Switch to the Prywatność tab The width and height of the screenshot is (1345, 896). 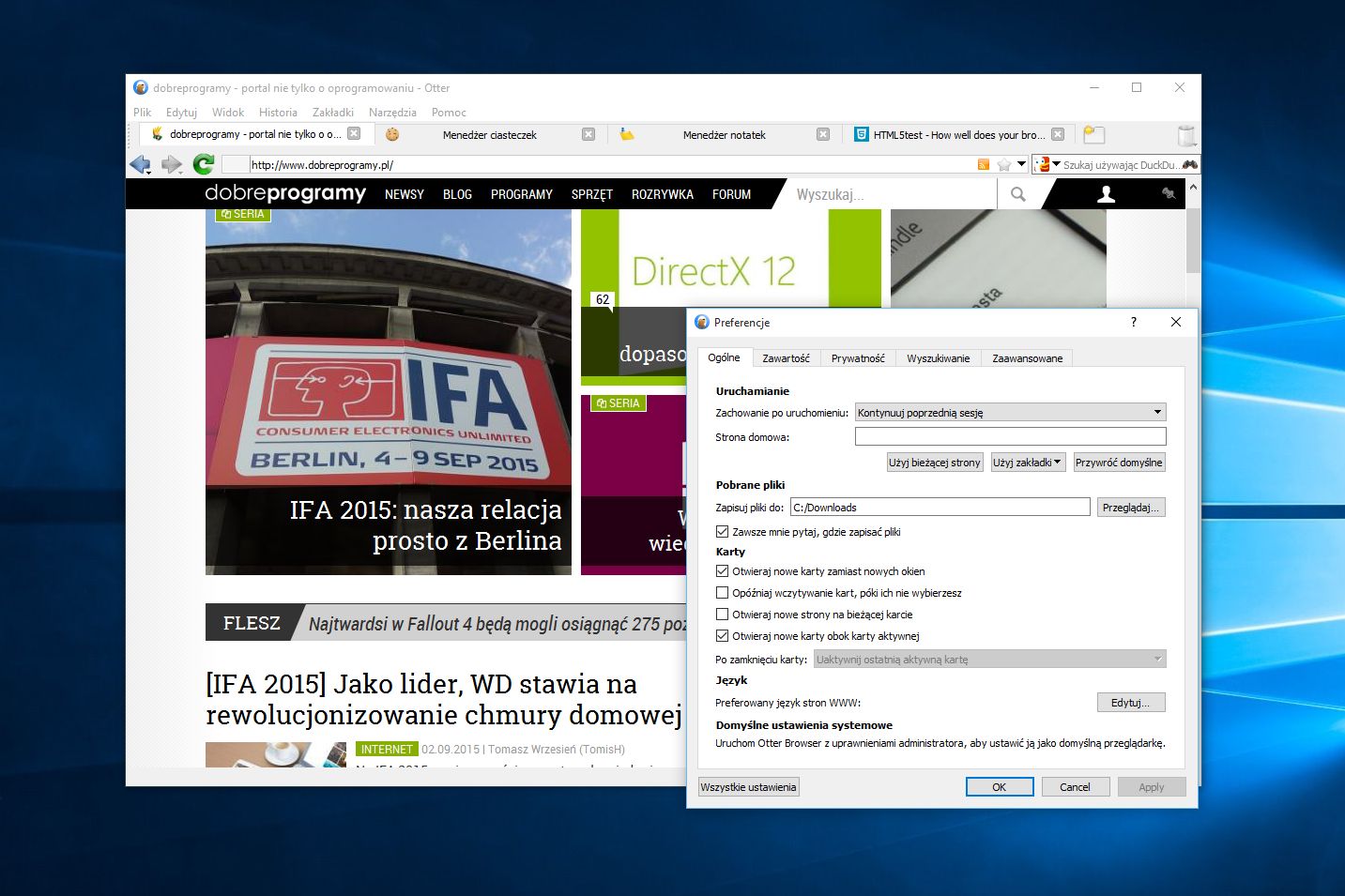[858, 358]
